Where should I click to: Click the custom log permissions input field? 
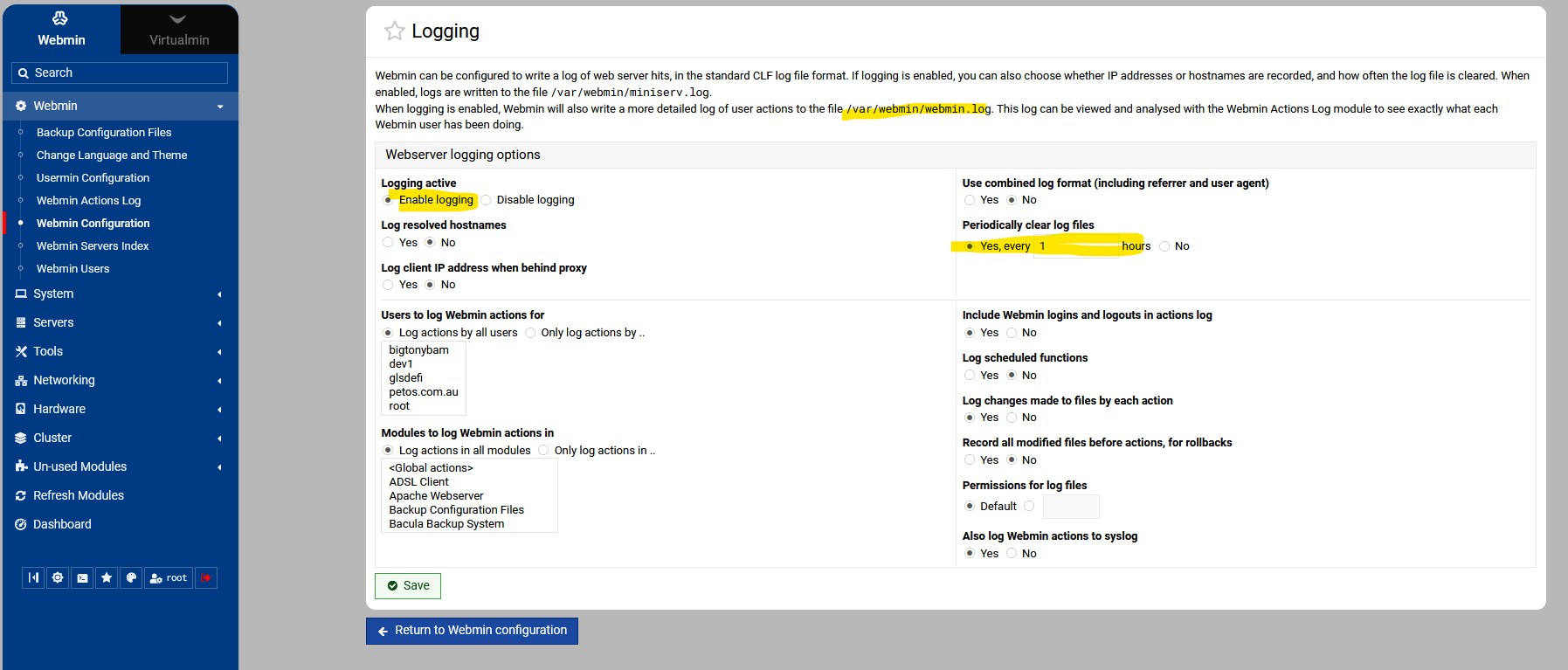point(1071,507)
